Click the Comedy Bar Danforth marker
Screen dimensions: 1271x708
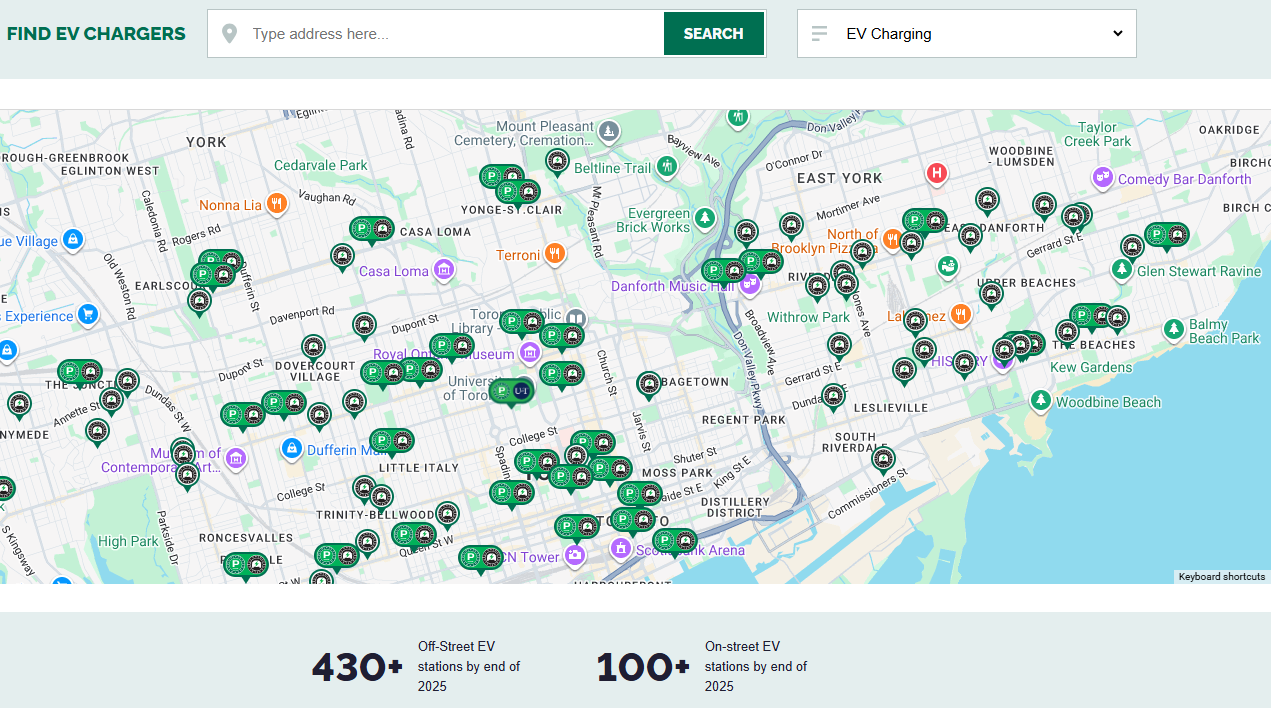[x=1103, y=178]
